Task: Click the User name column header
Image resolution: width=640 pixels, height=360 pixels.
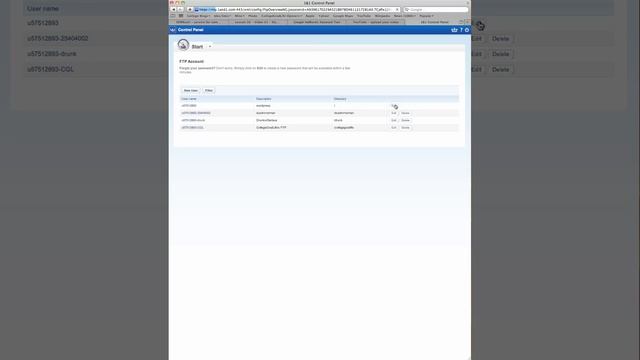Action: click(x=189, y=99)
